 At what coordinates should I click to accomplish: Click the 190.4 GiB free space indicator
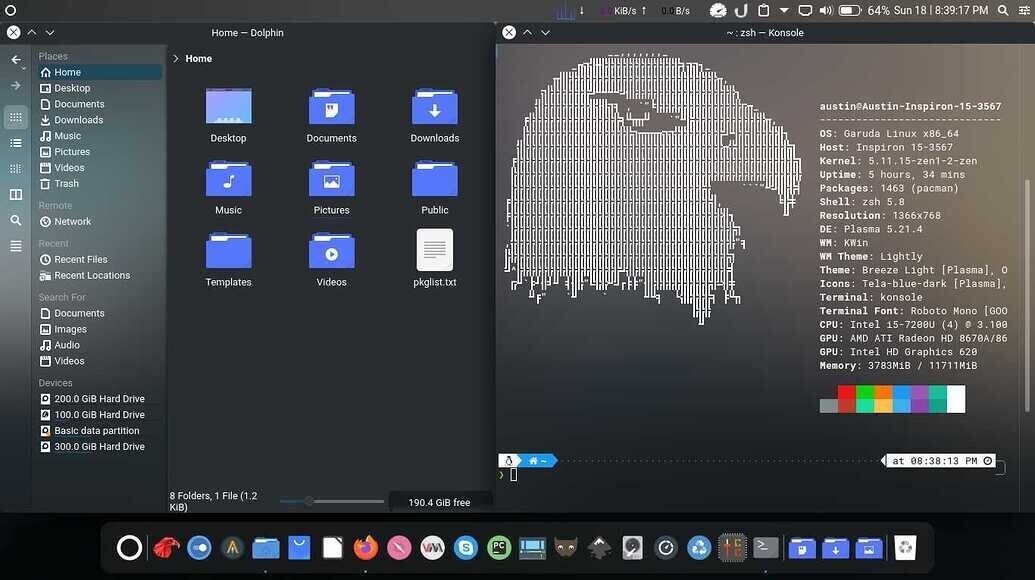pyautogui.click(x=439, y=502)
